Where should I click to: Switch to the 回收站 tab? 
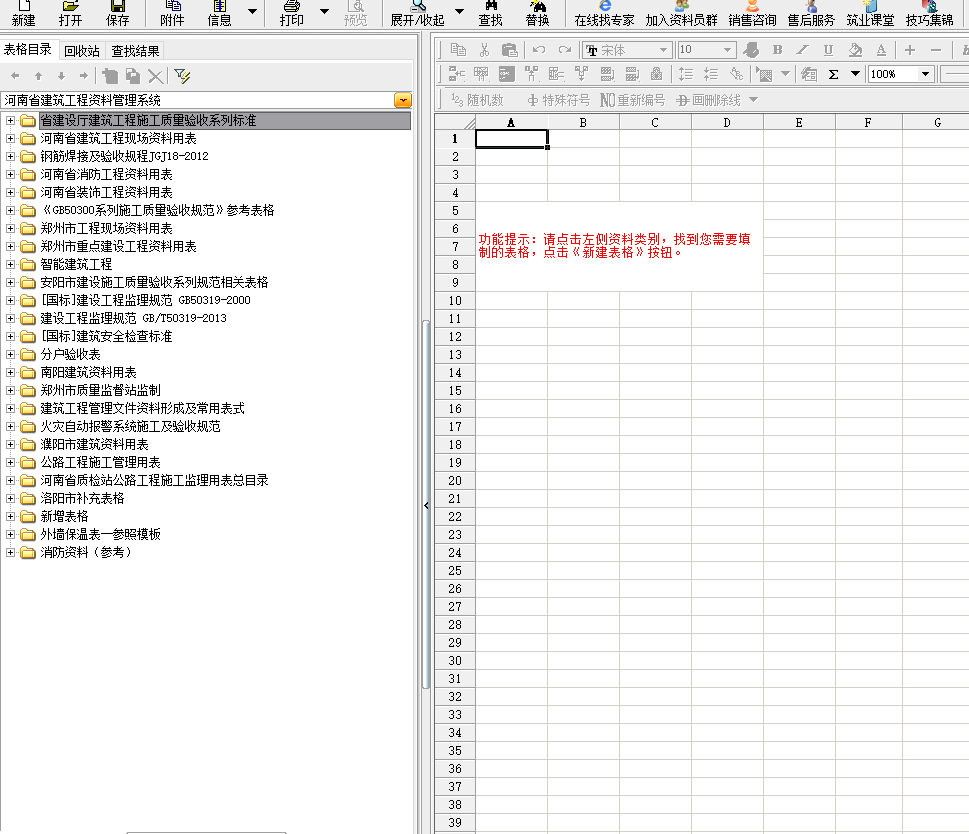click(81, 51)
